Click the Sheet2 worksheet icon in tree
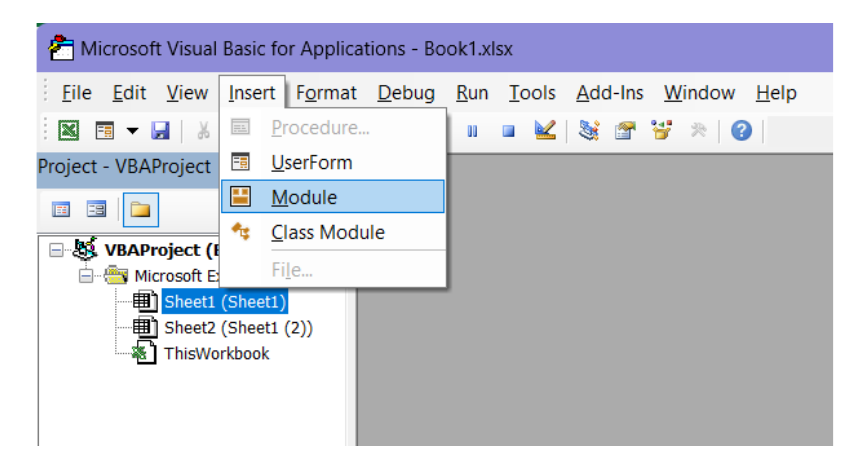863x473 pixels. (145, 328)
